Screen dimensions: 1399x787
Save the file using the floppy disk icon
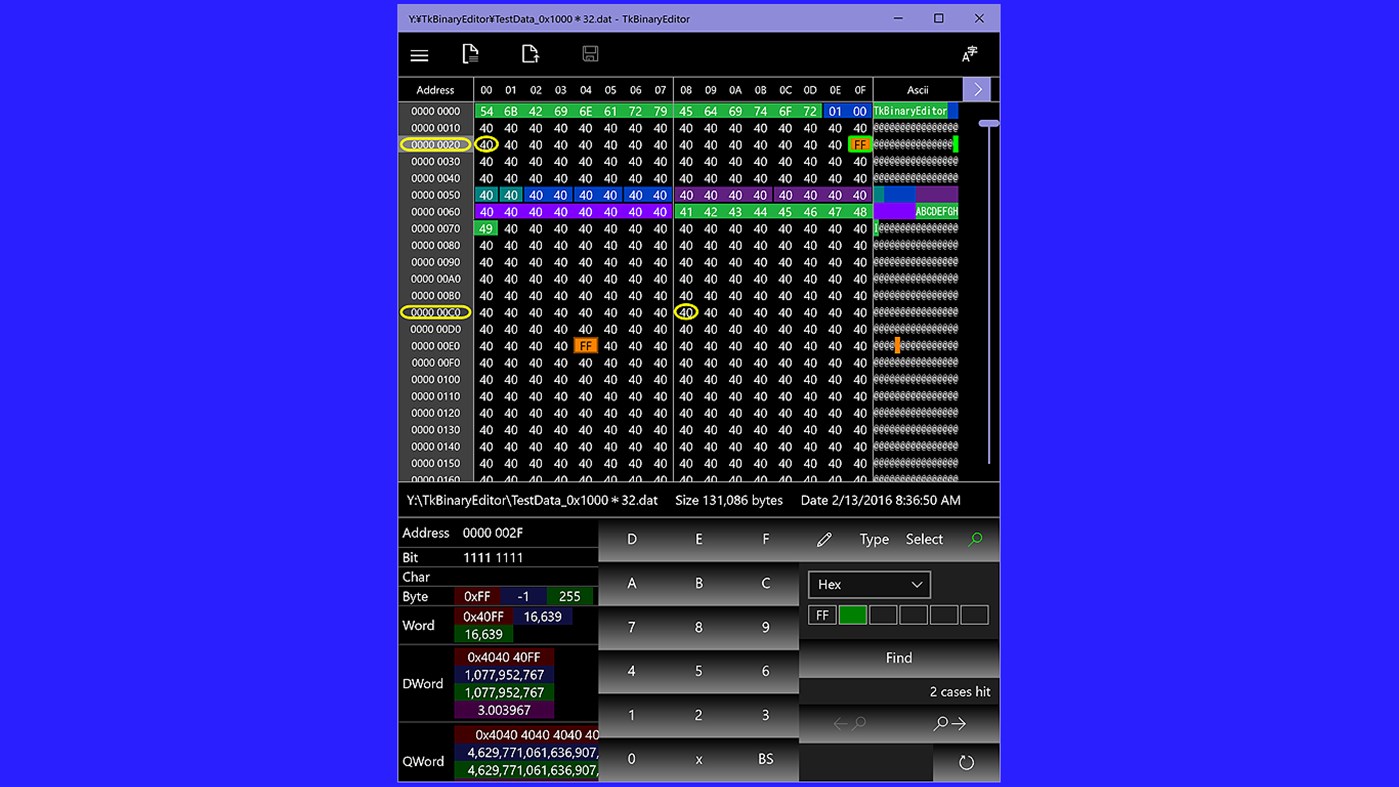click(590, 54)
